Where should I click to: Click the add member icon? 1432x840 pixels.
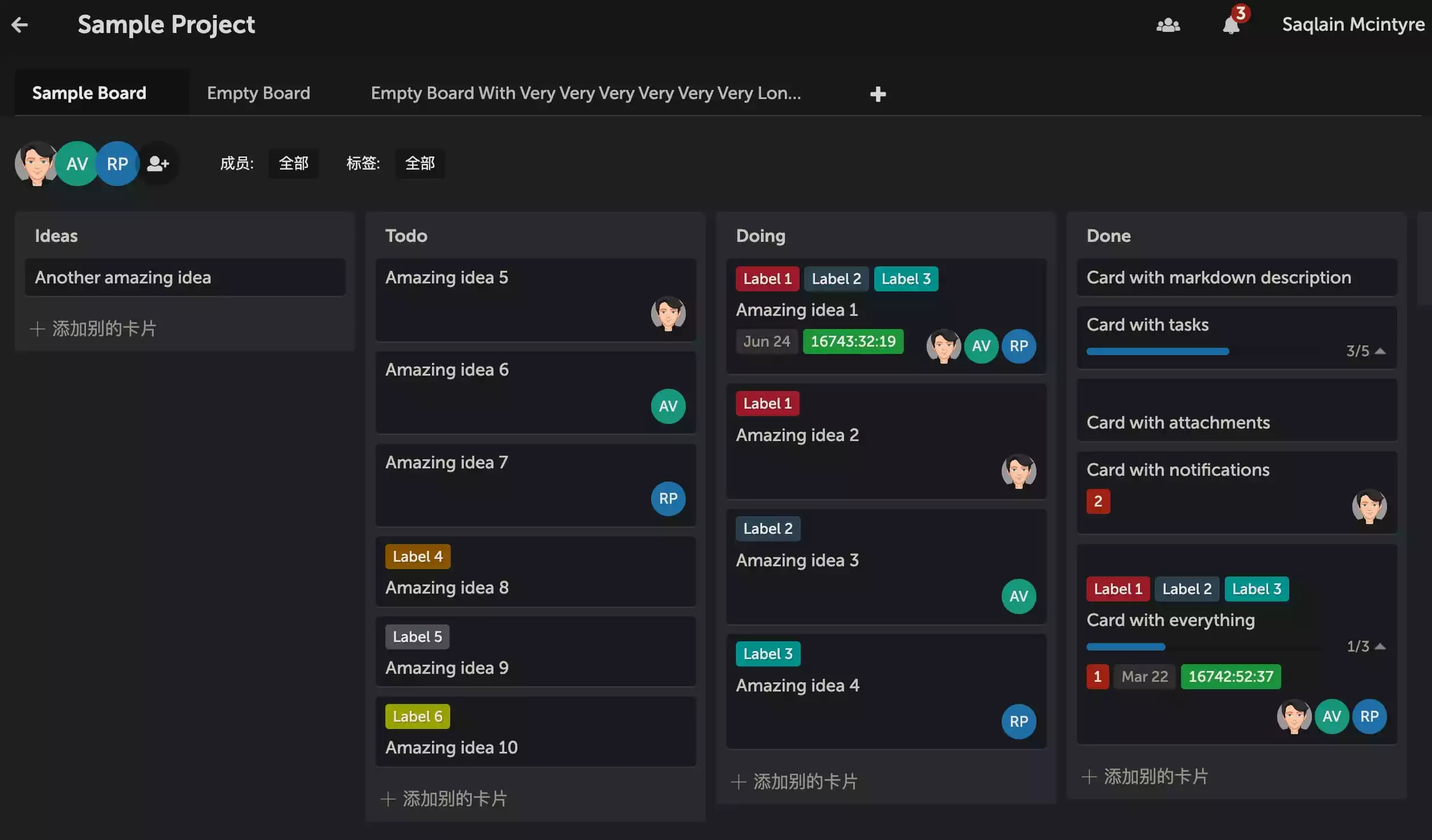(x=158, y=164)
